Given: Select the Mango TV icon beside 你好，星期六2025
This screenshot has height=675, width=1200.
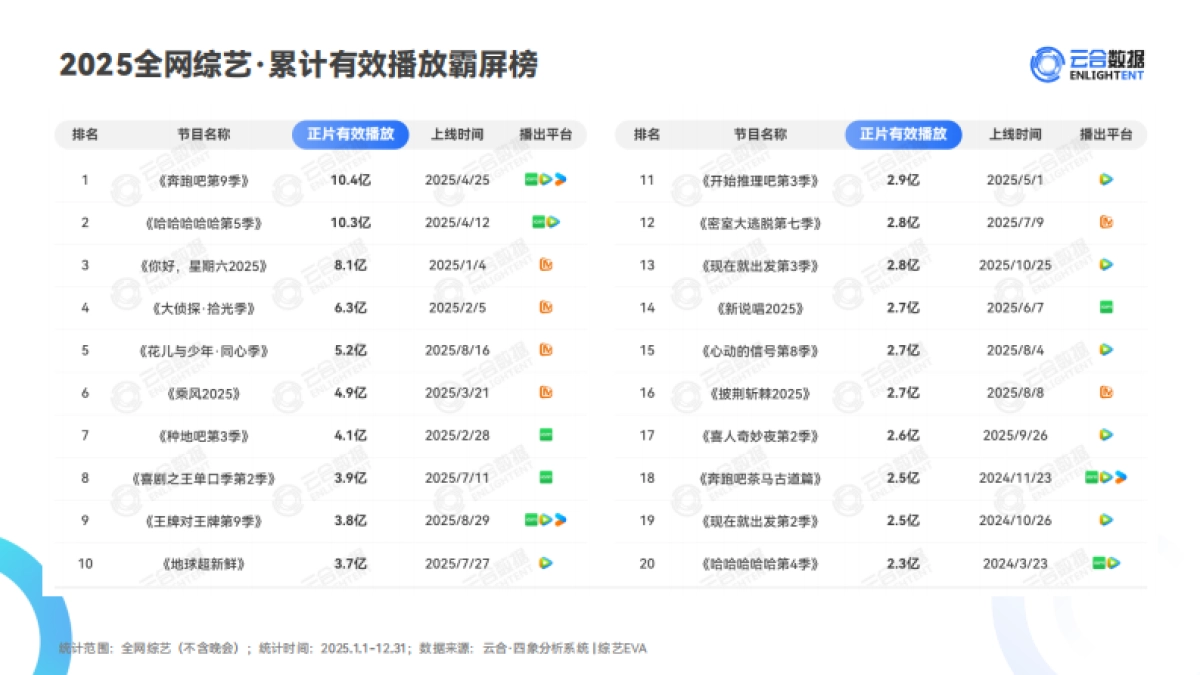Looking at the screenshot, I should click(x=545, y=265).
